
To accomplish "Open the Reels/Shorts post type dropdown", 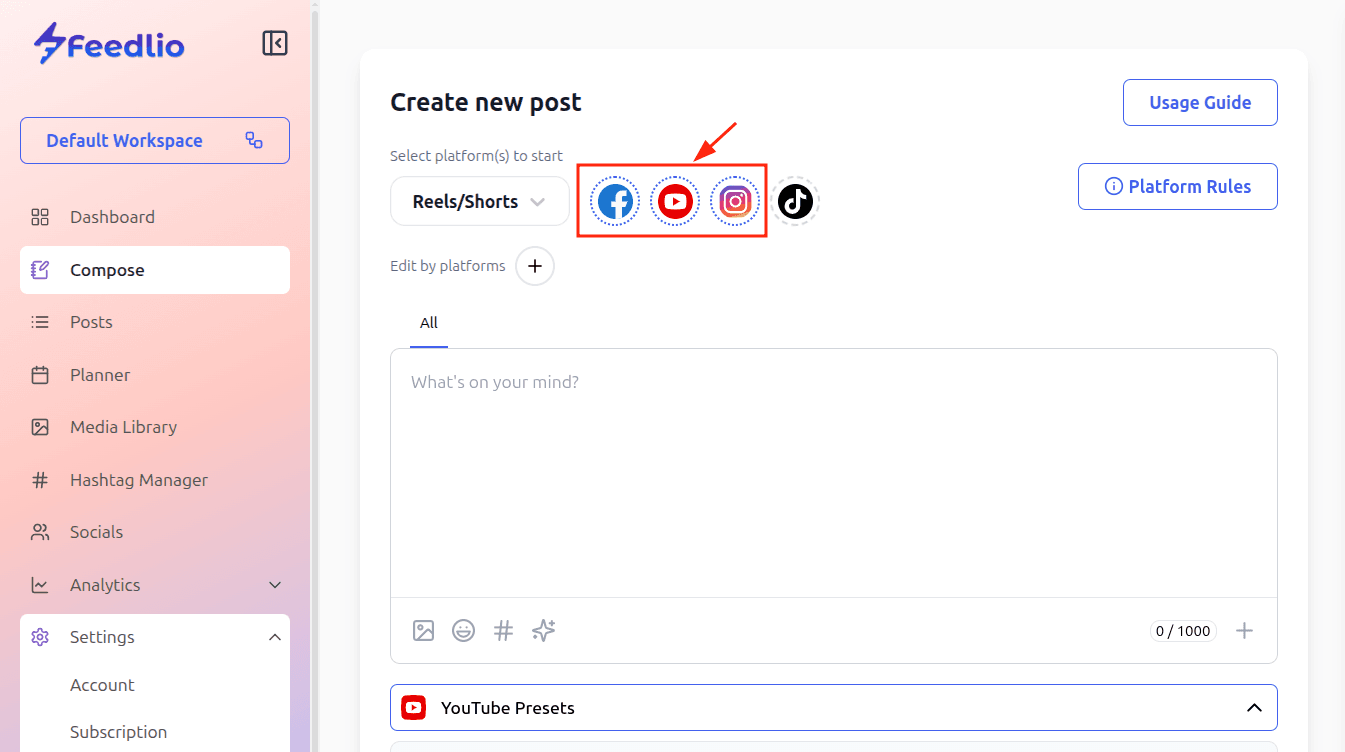I will pos(479,202).
